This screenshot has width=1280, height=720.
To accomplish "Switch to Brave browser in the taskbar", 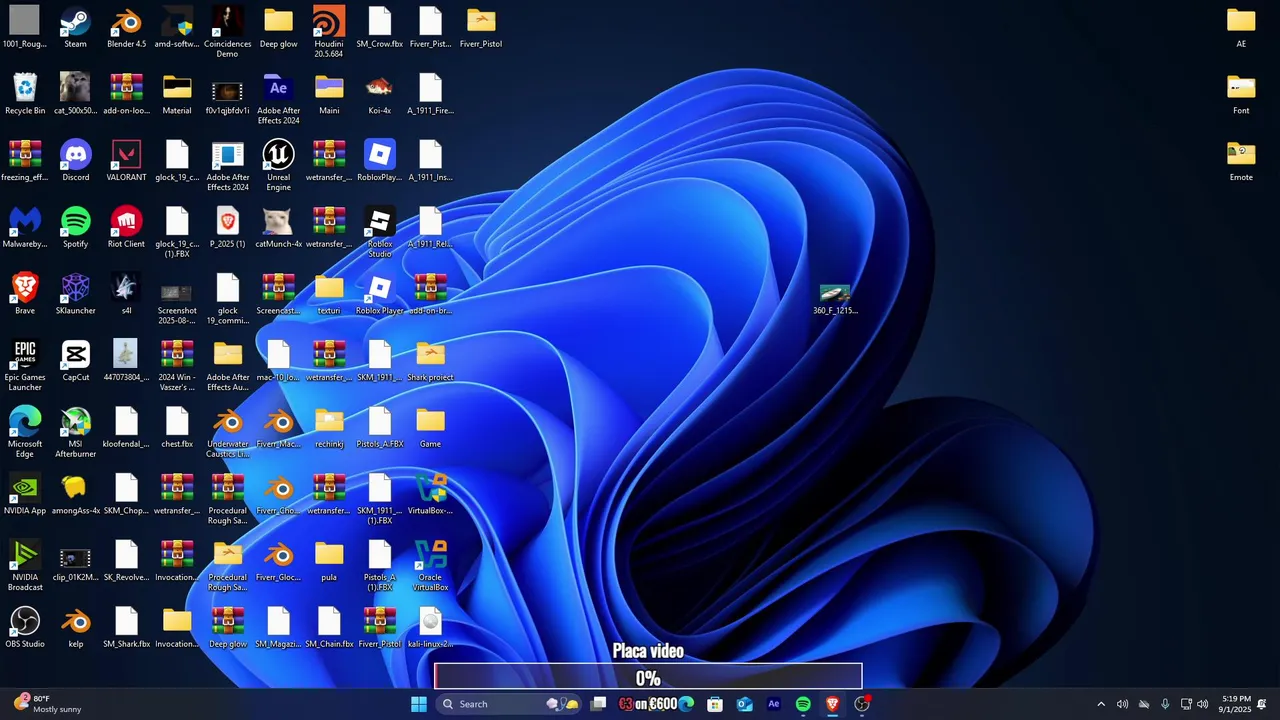I will (x=832, y=704).
